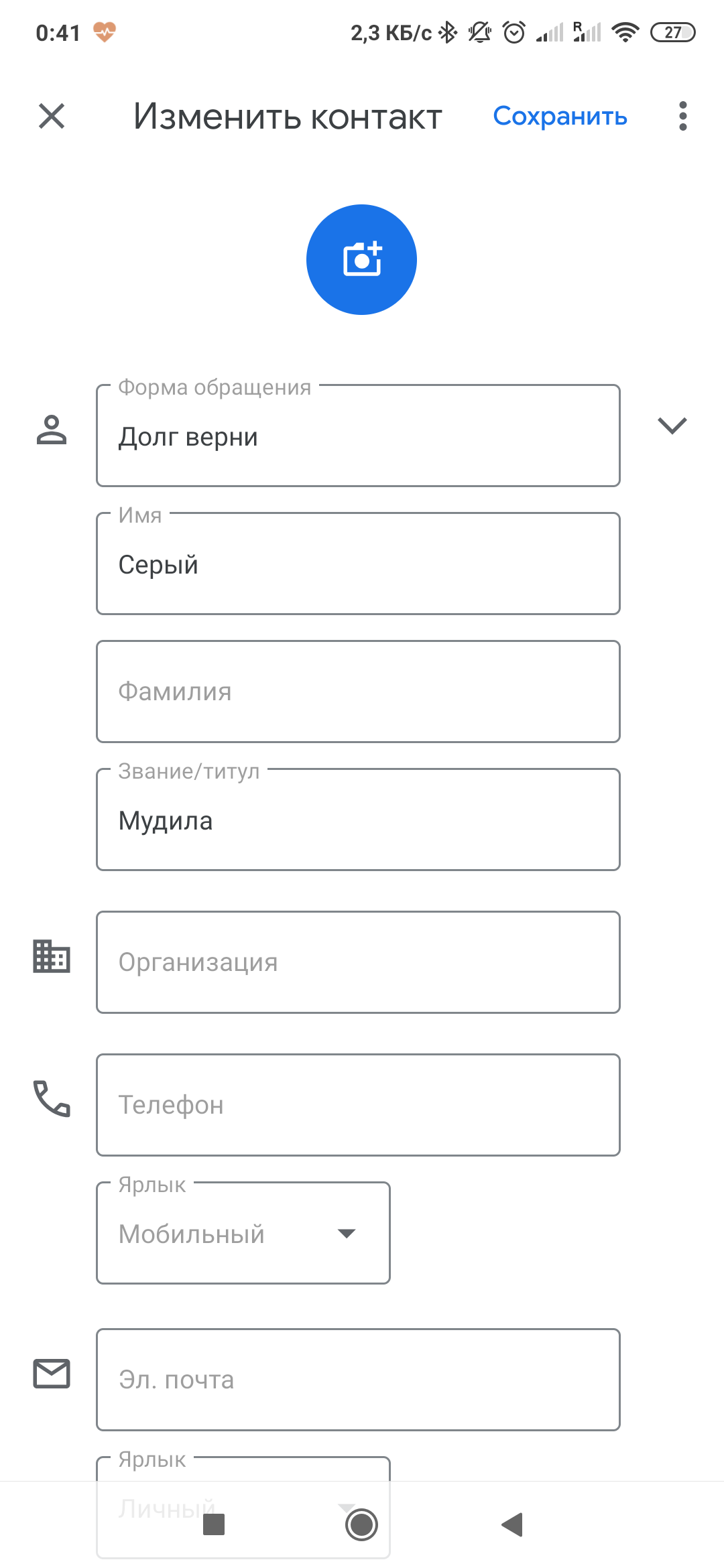Tap the "Телефон" input field

pyautogui.click(x=358, y=1105)
